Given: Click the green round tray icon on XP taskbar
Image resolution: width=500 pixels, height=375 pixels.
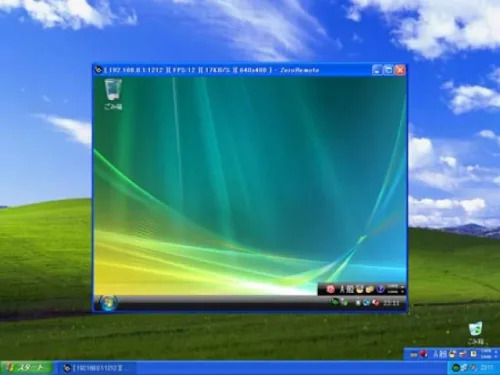Looking at the screenshot, I should (x=456, y=368).
